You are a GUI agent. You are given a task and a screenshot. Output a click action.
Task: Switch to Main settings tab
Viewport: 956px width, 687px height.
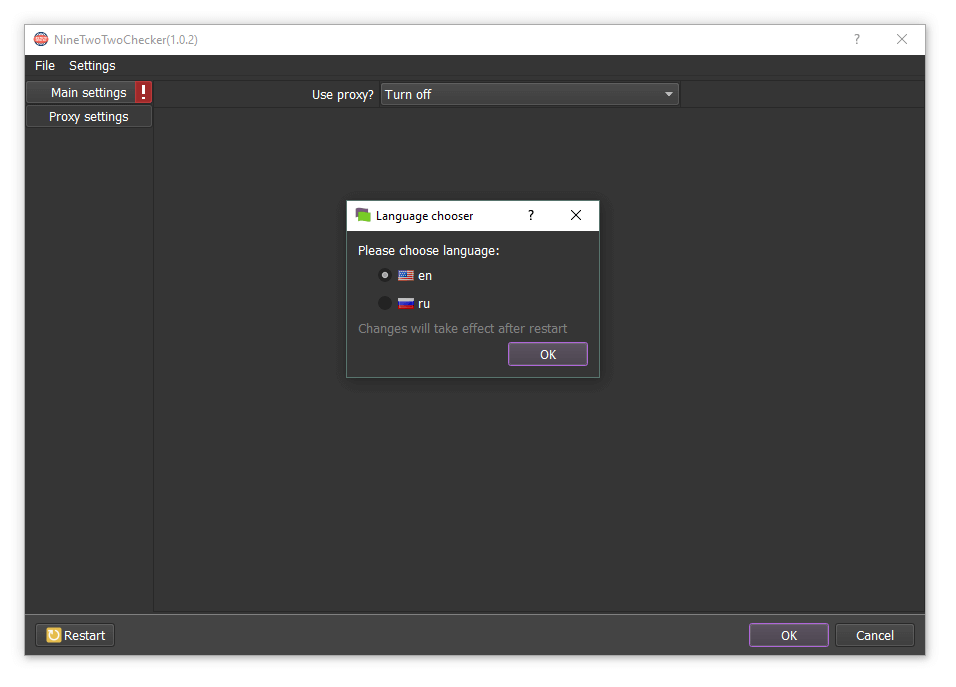88,93
